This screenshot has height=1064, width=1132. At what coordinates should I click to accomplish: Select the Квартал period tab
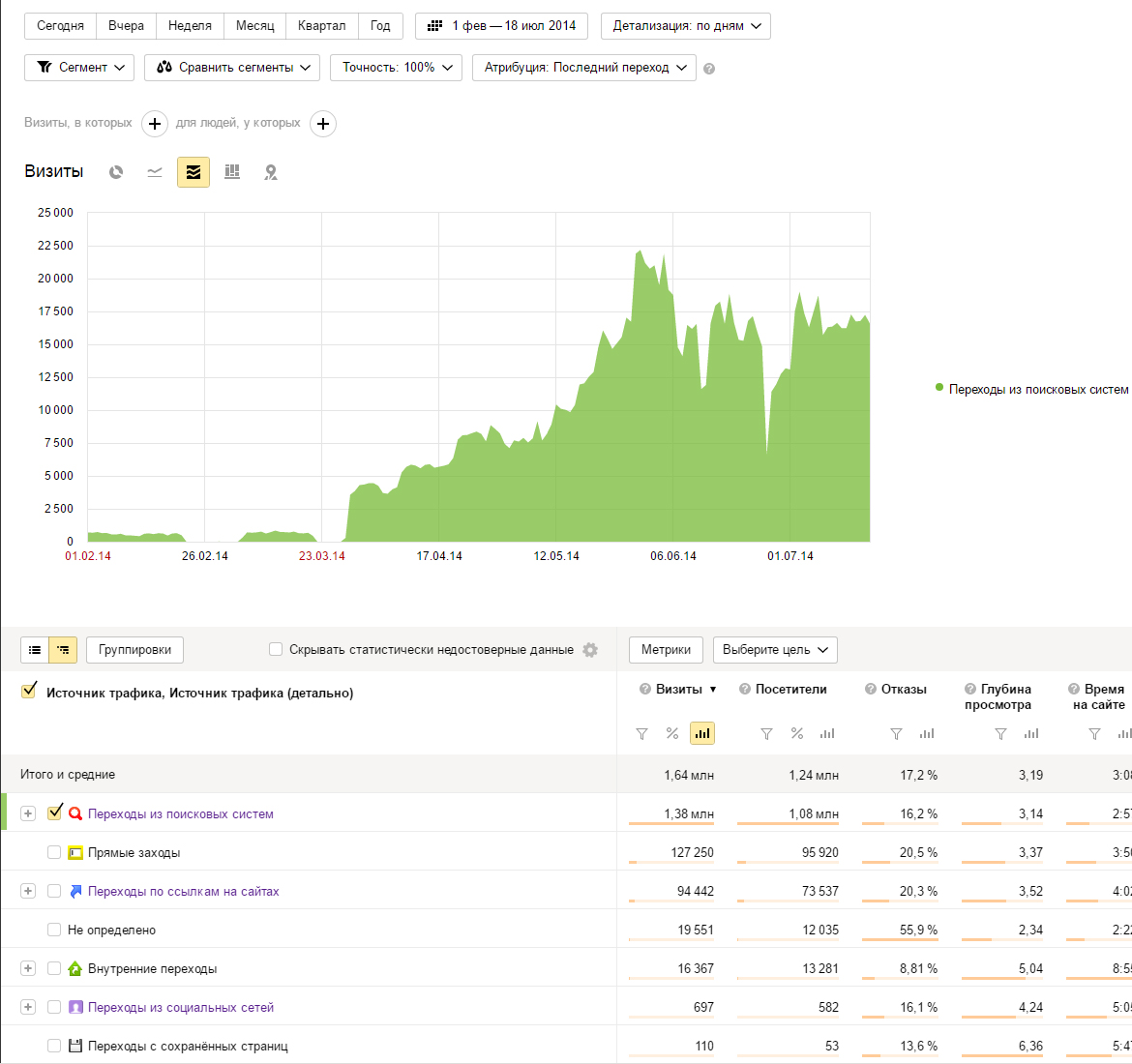[321, 26]
